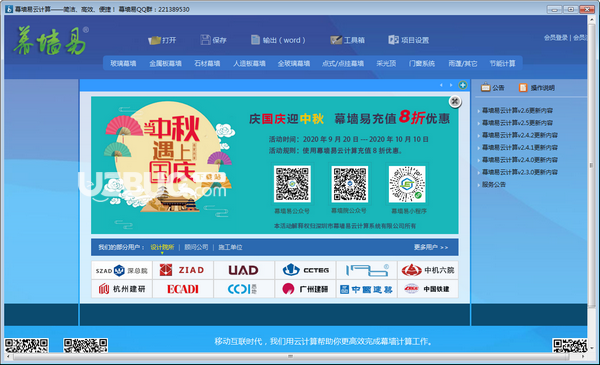Open 幕墙易云计算v2.4.2更新内容 announcement
This screenshot has width=600, height=365.
pyautogui.click(x=520, y=135)
